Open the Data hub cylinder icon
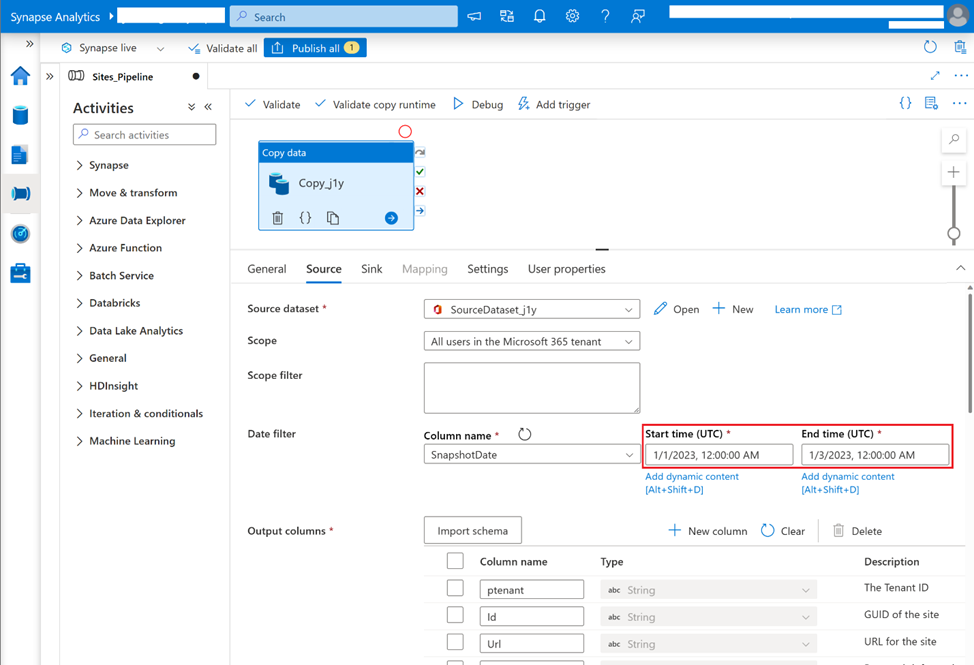Image resolution: width=974 pixels, height=665 pixels. (x=20, y=115)
